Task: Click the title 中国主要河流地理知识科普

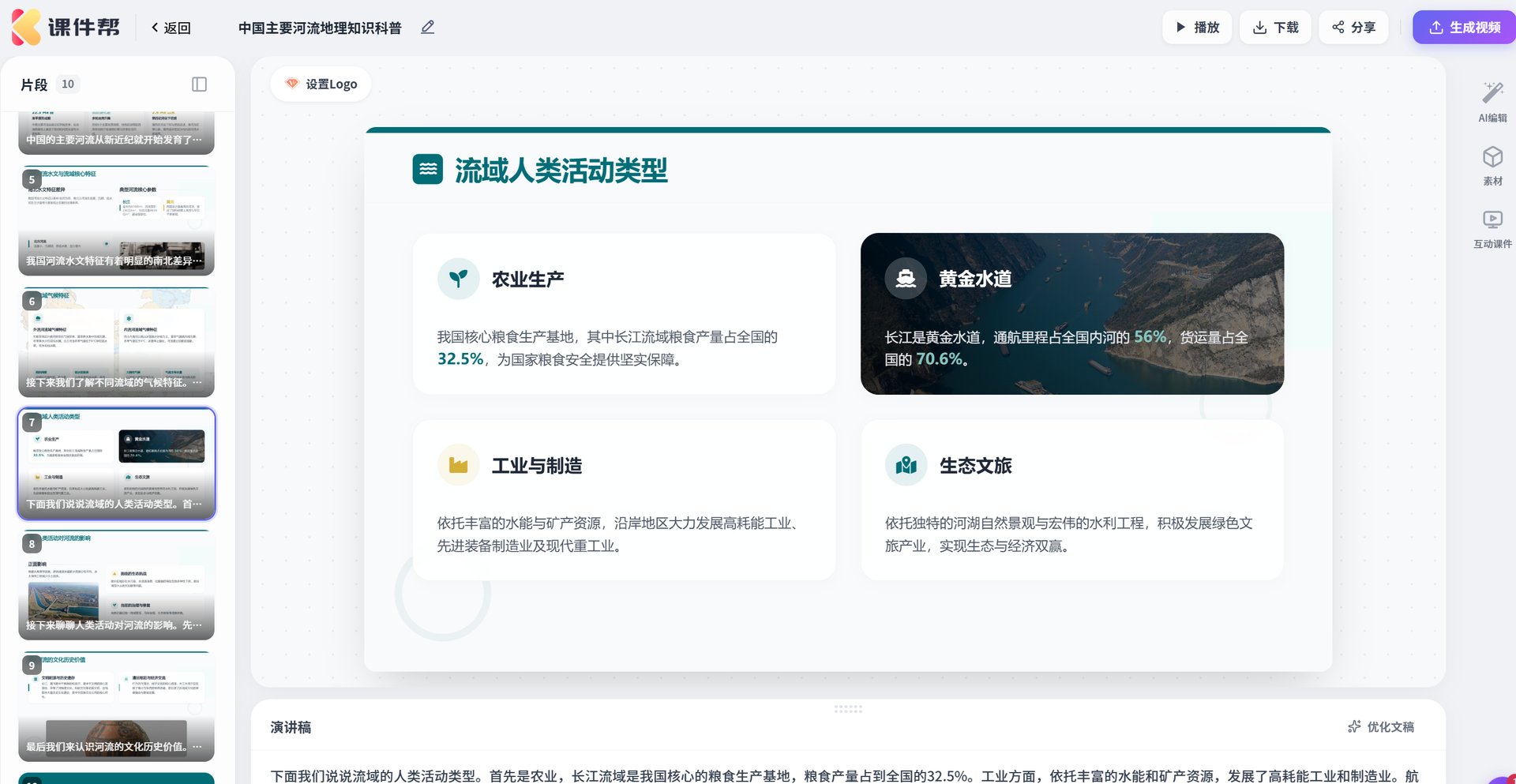Action: pyautogui.click(x=320, y=28)
